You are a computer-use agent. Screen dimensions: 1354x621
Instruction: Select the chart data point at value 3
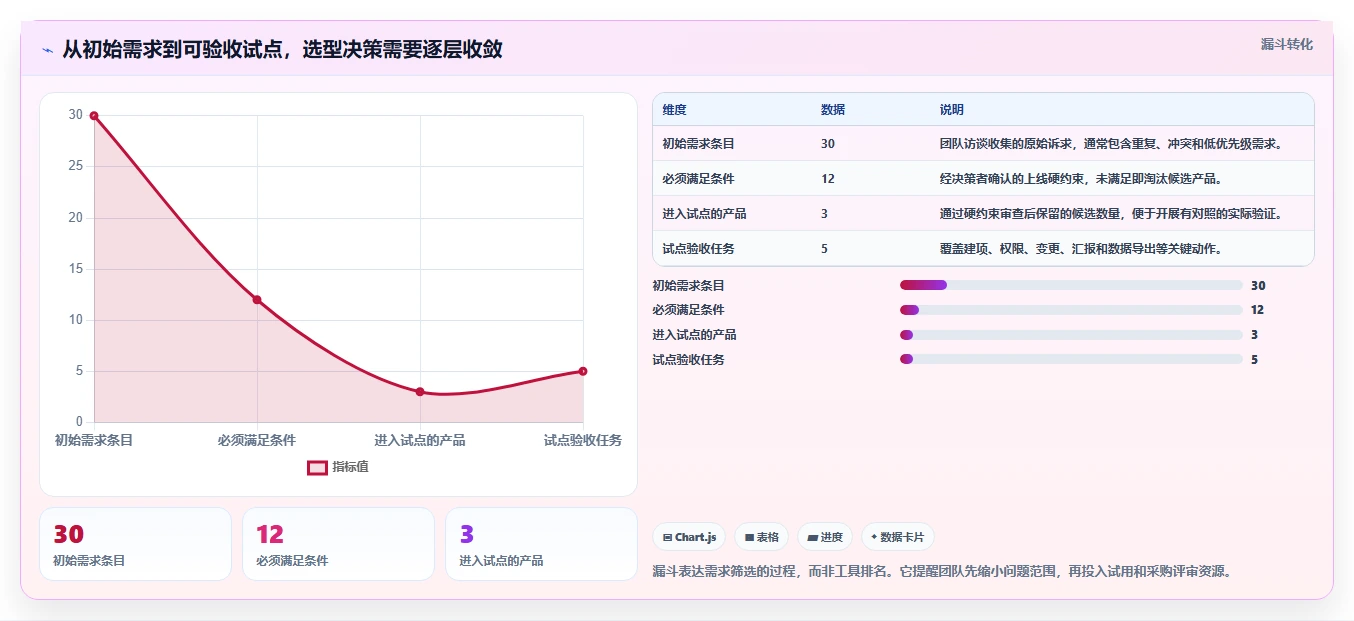coord(420,392)
